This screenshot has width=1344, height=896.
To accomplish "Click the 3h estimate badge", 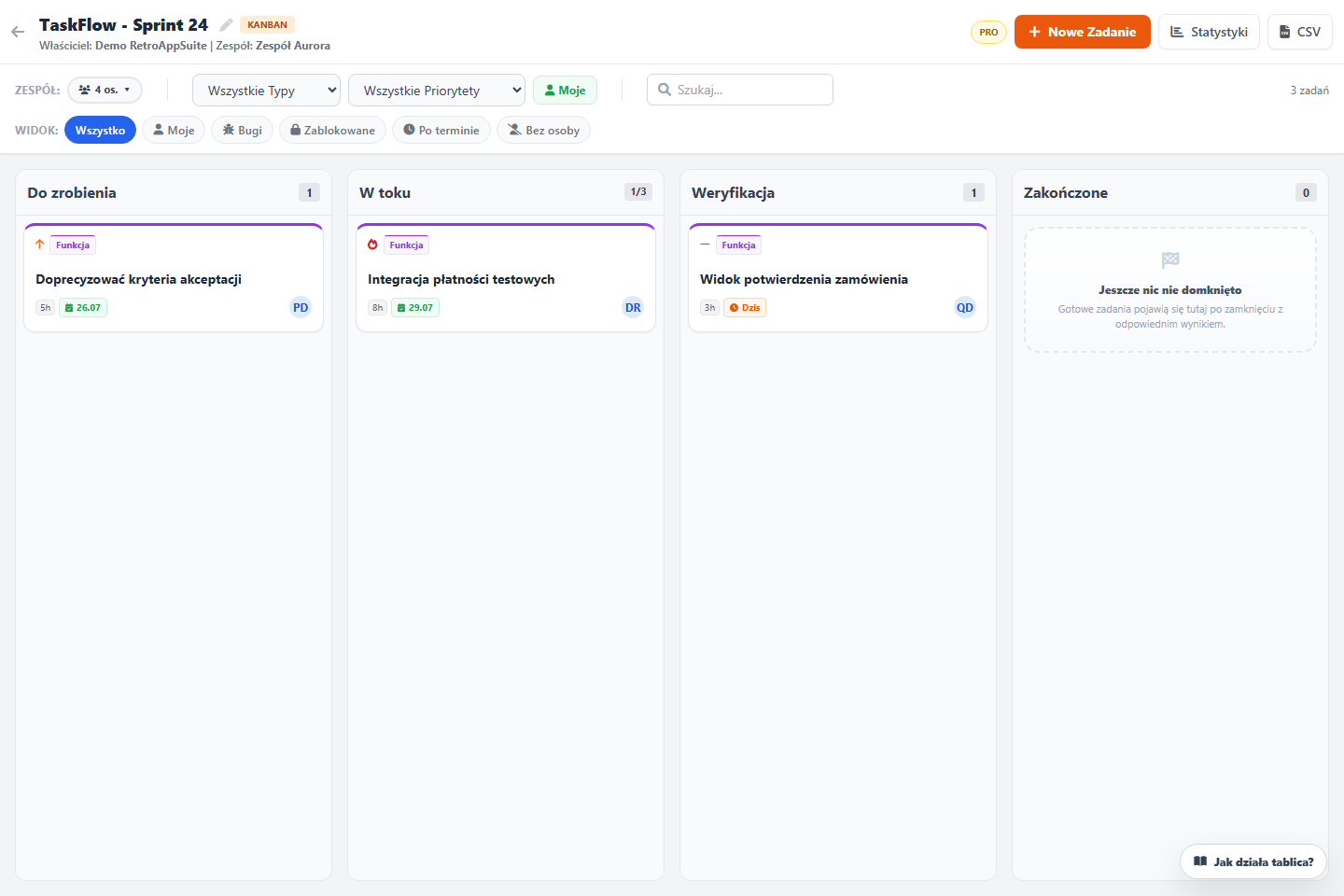I will [709, 307].
